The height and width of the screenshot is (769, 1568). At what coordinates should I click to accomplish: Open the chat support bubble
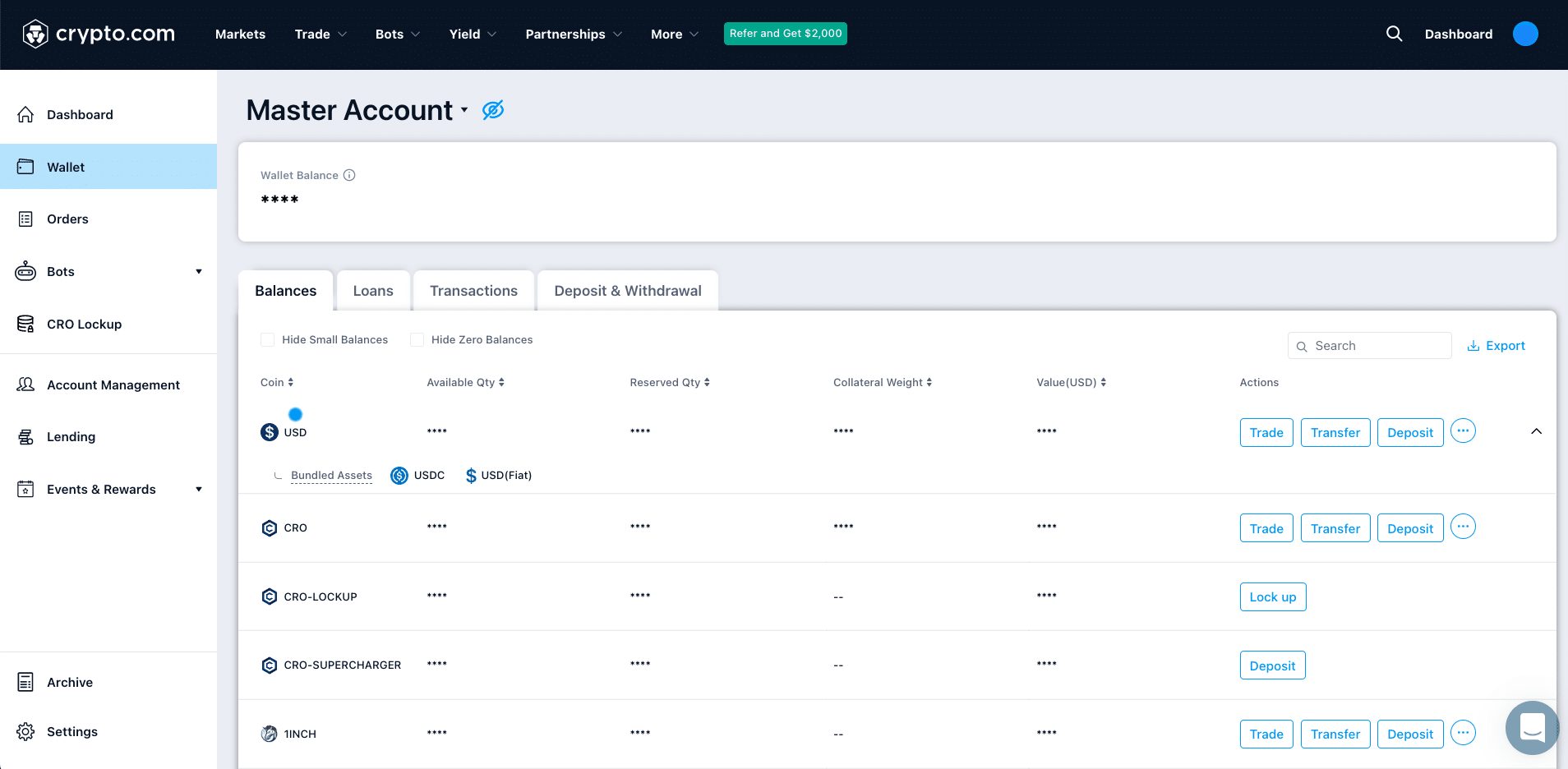1532,728
